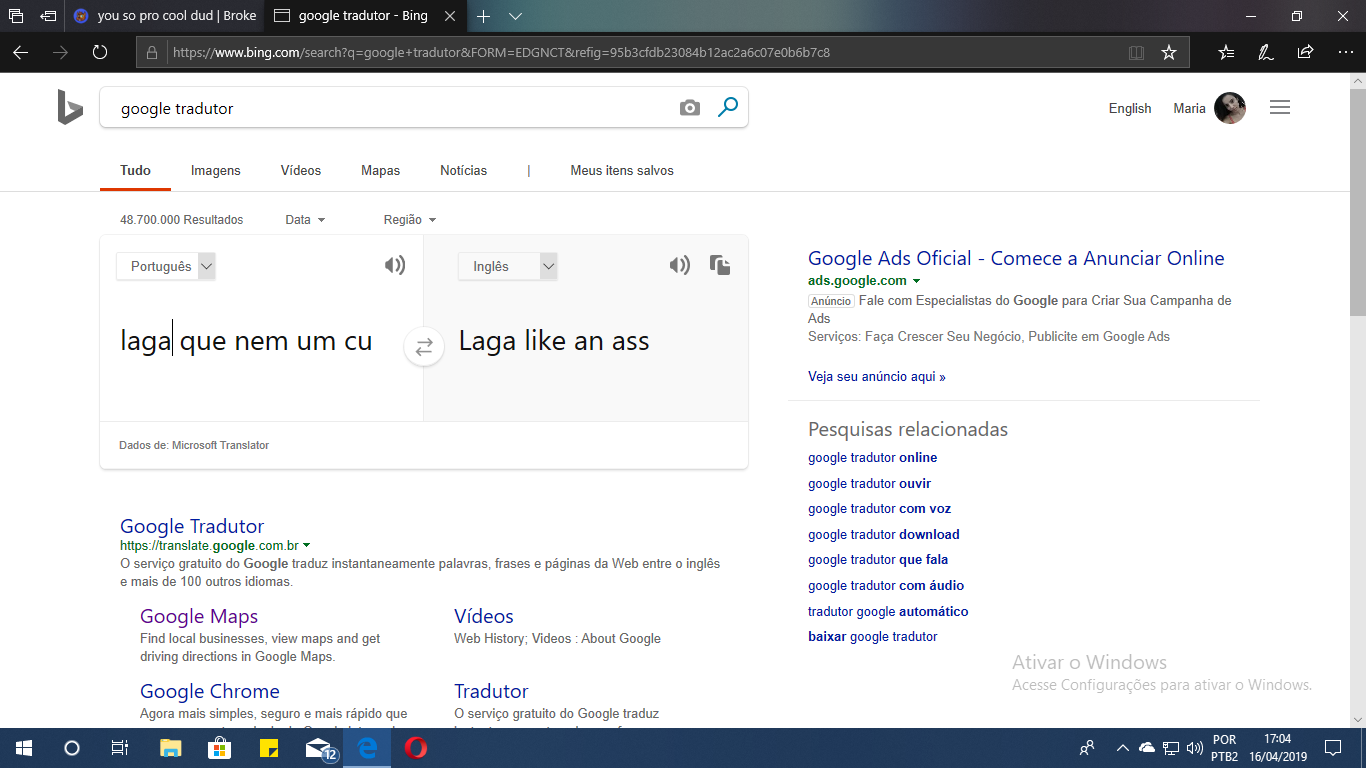
Task: Open the Bing hamburger menu
Action: (x=1280, y=108)
